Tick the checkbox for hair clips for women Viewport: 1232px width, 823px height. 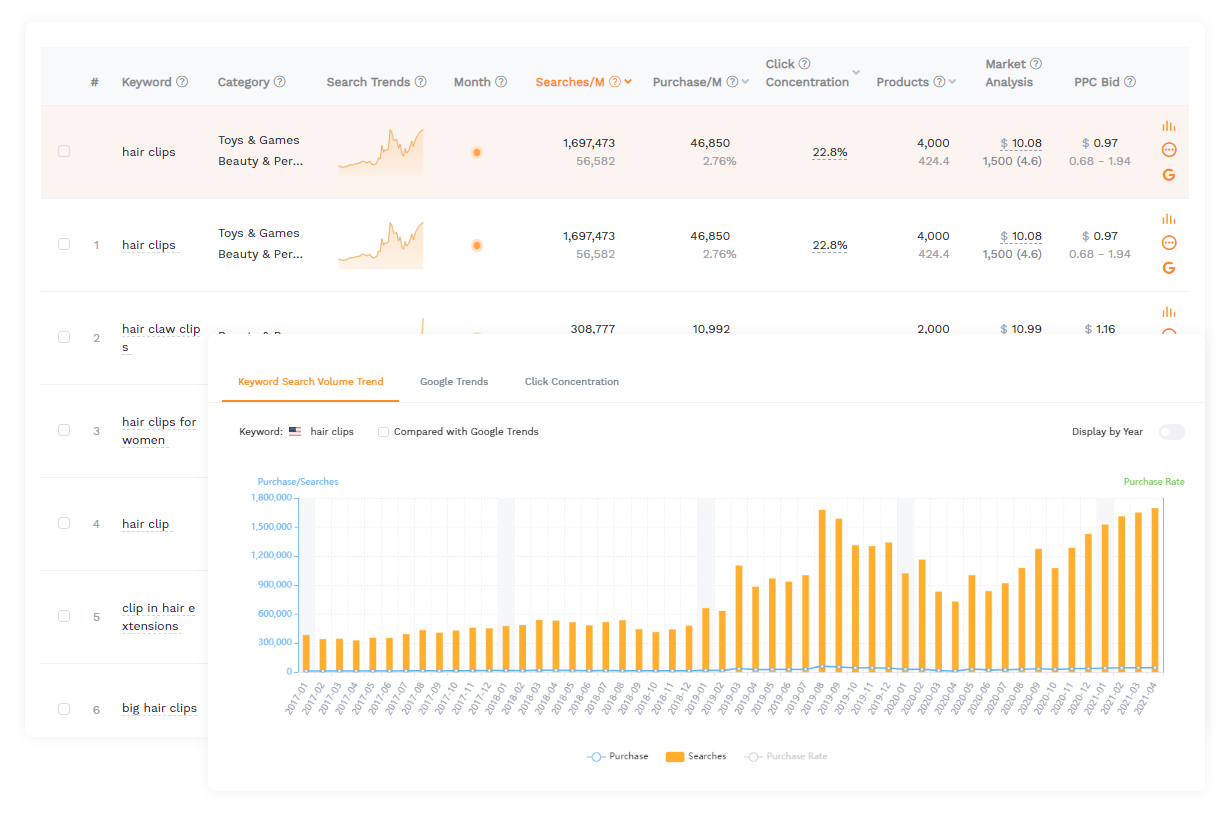(x=64, y=430)
